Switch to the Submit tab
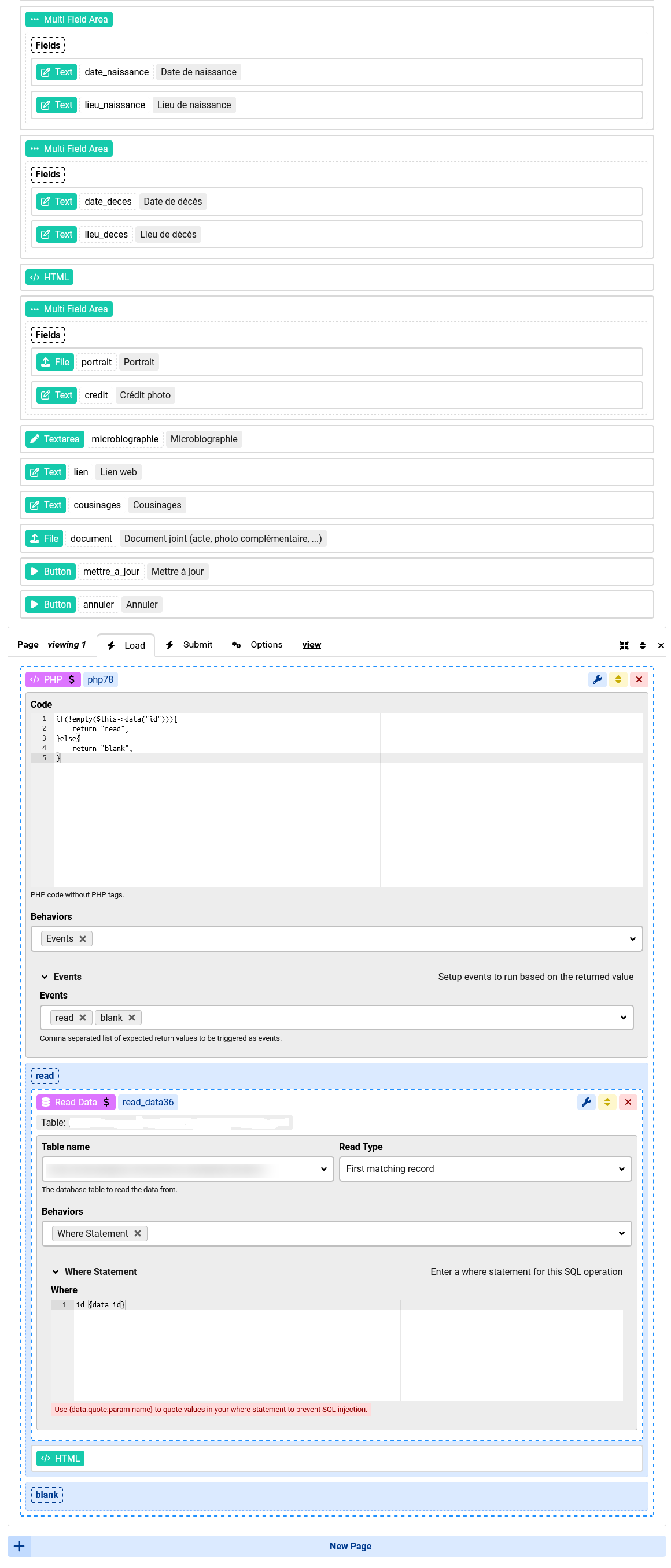Screen dimensions: 671x1568 click(x=189, y=645)
